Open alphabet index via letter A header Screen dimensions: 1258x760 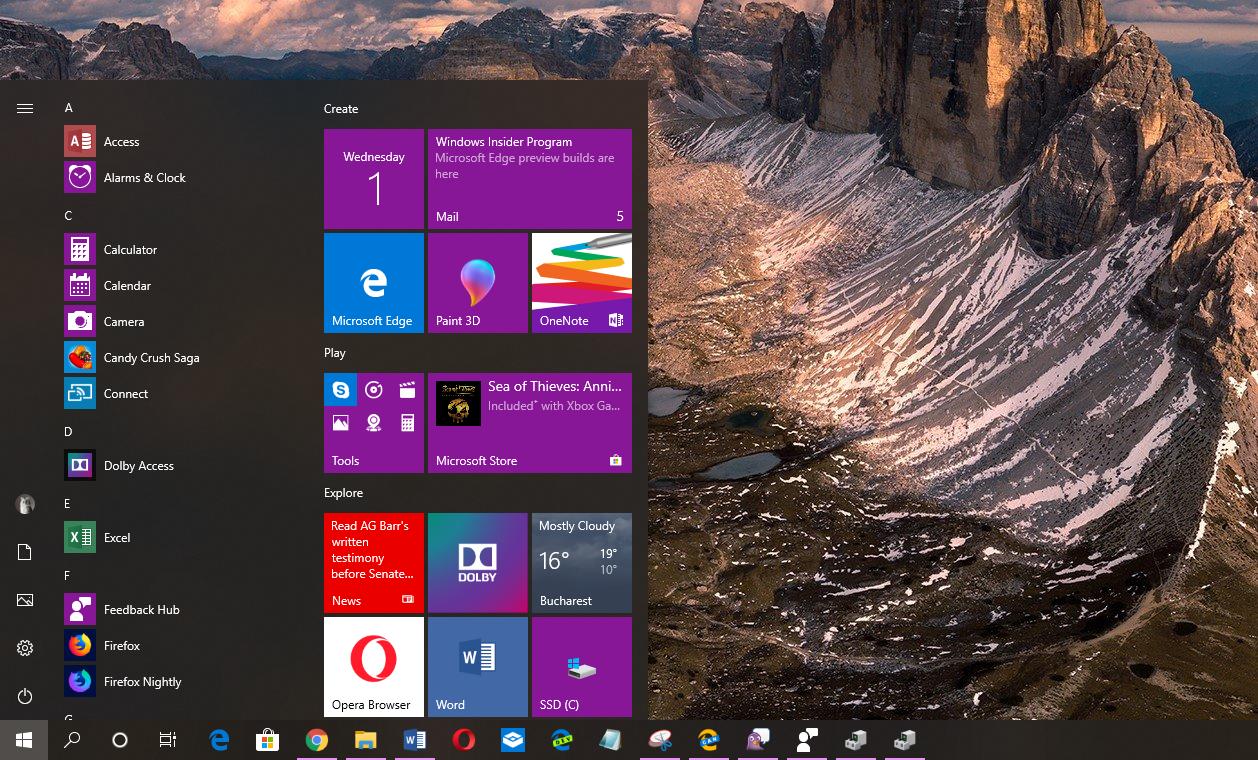(69, 108)
